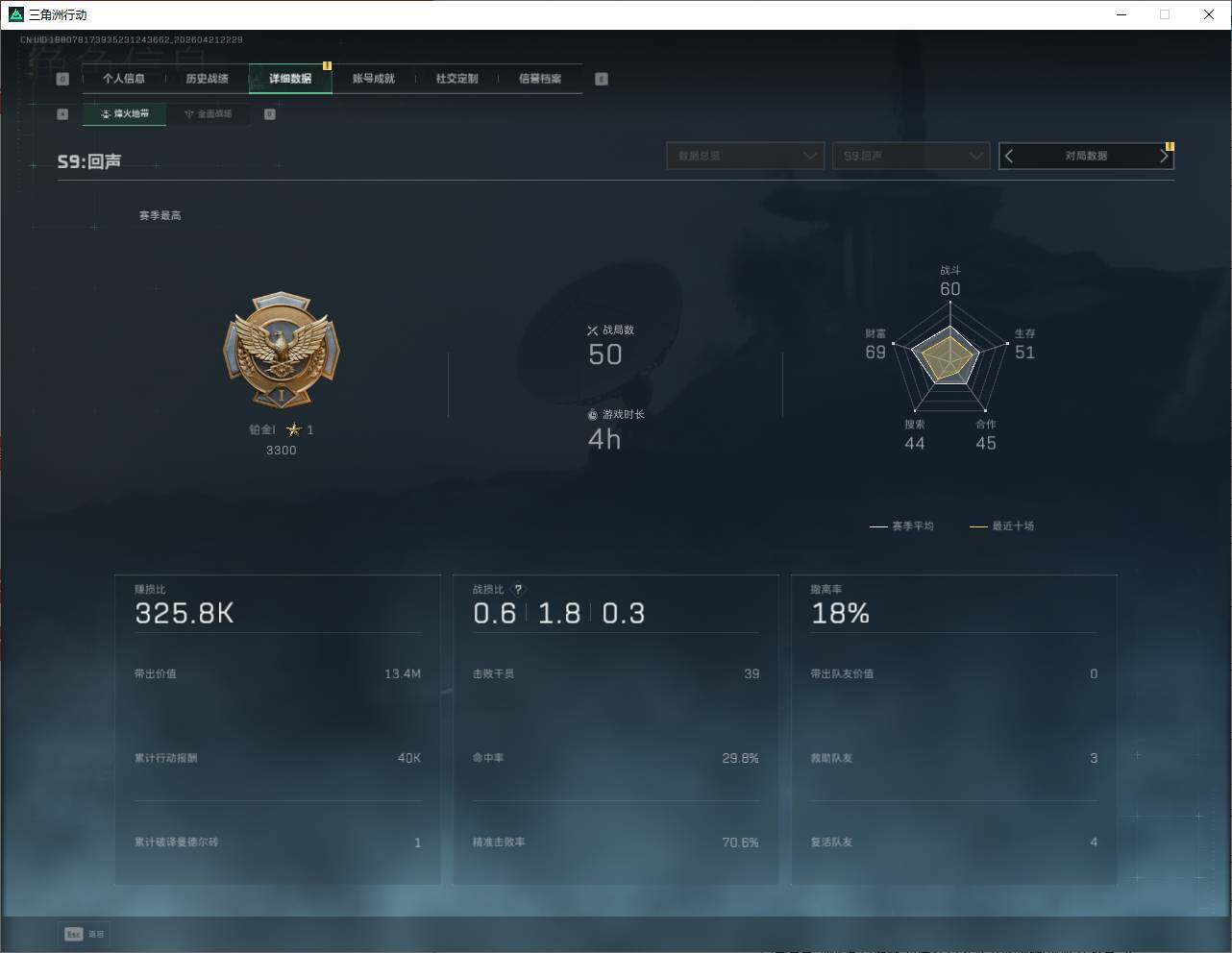This screenshot has height=953, width=1232.
Task: Click the CN UID text at top
Action: (x=132, y=40)
